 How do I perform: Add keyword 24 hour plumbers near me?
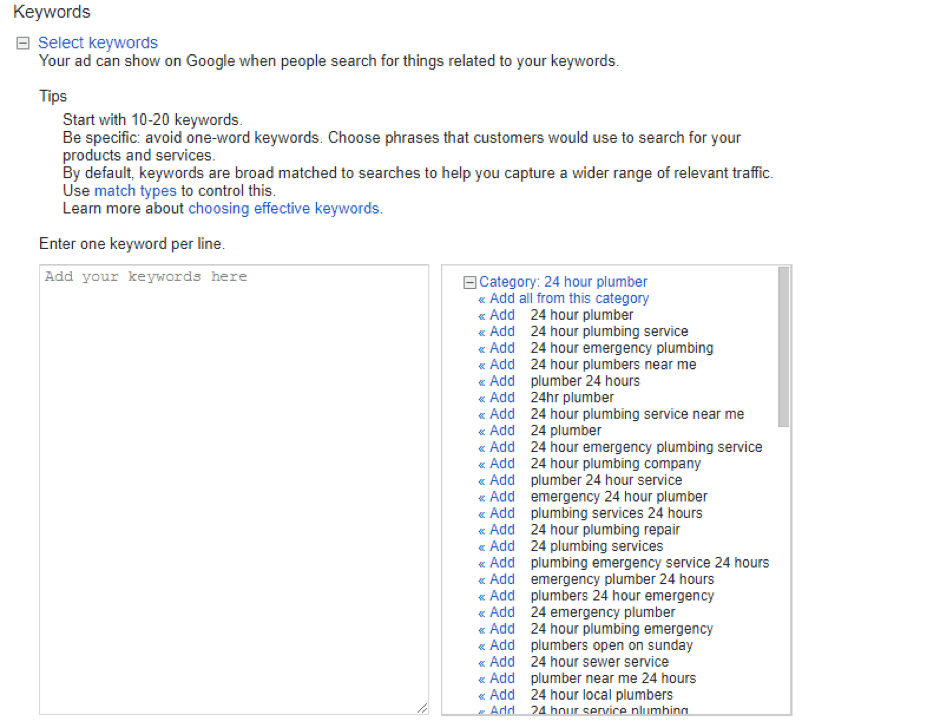497,365
